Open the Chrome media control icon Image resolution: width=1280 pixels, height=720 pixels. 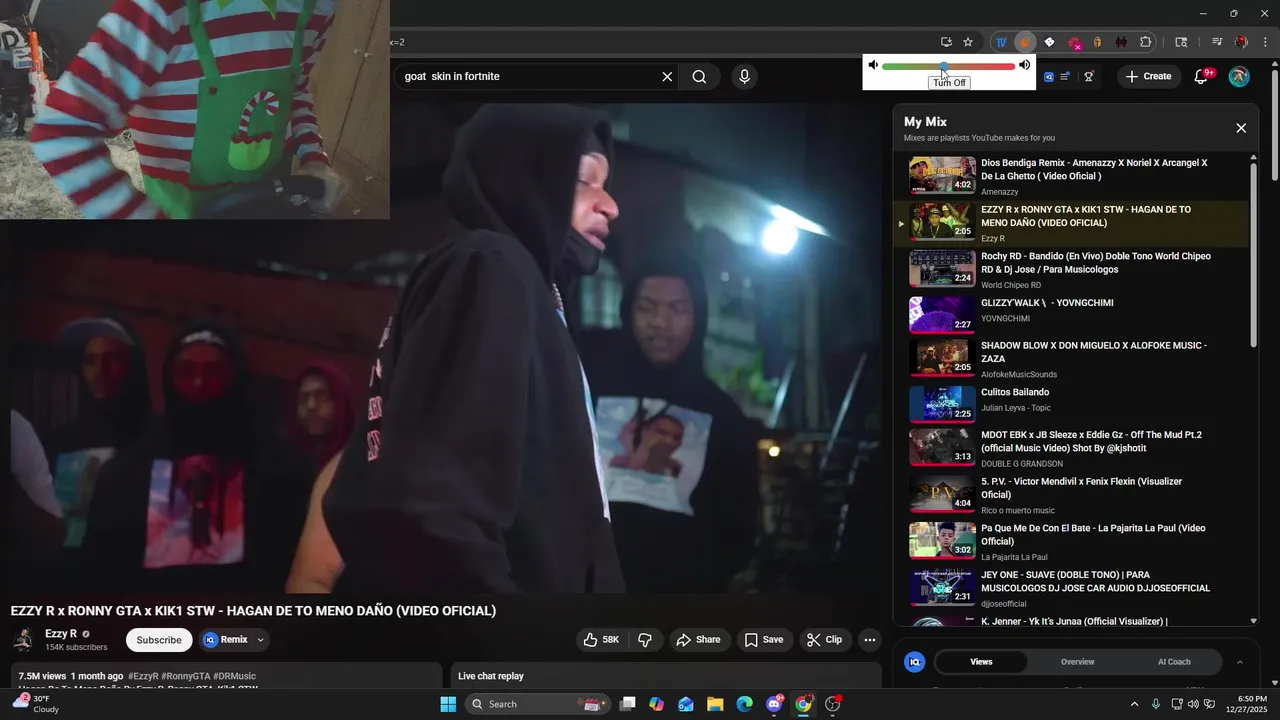(x=1217, y=42)
